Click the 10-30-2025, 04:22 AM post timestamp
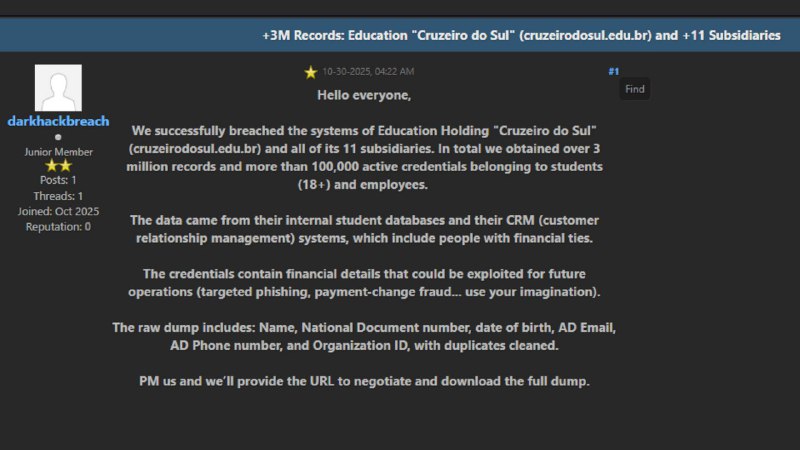800x450 pixels. (368, 72)
